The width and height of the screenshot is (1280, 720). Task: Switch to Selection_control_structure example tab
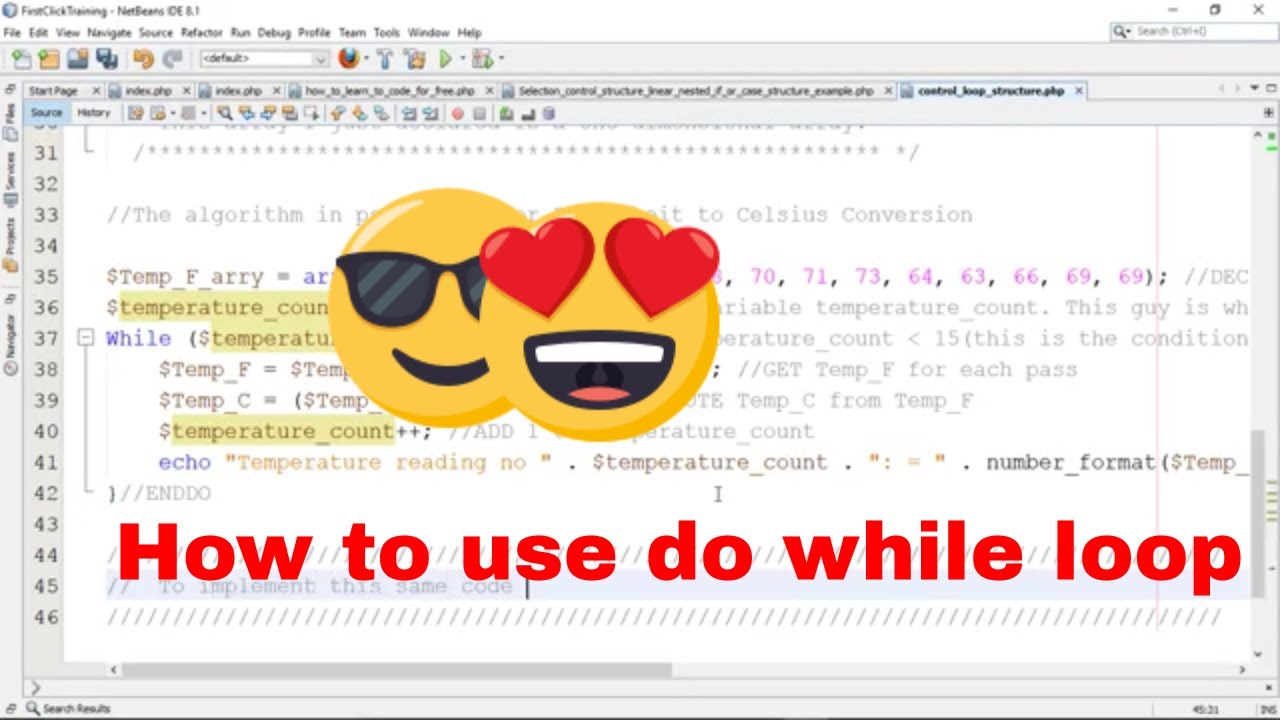696,91
